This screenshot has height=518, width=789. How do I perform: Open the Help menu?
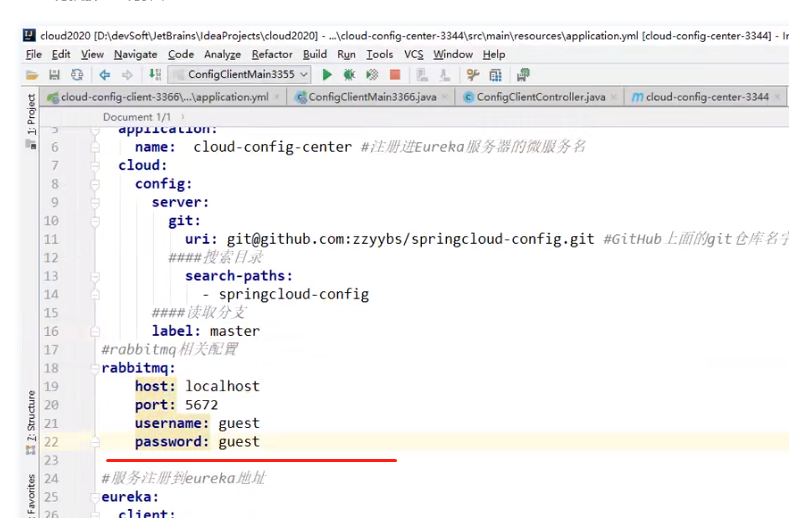494,54
